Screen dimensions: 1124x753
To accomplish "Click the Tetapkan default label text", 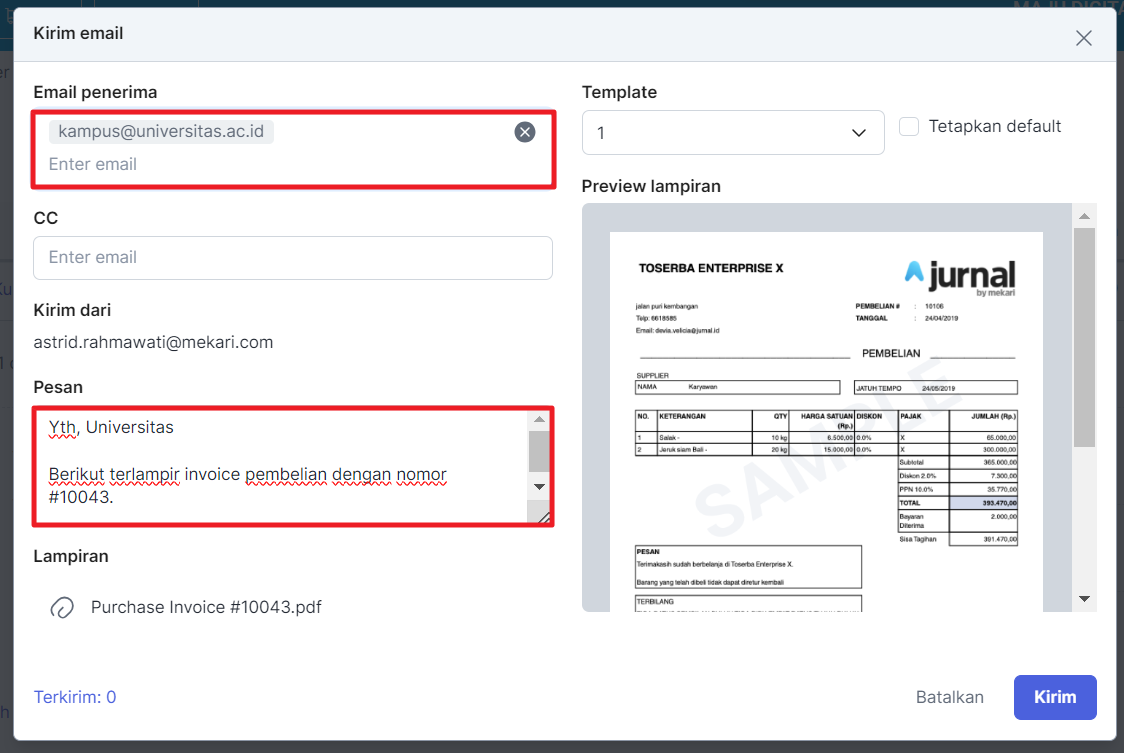I will 994,126.
